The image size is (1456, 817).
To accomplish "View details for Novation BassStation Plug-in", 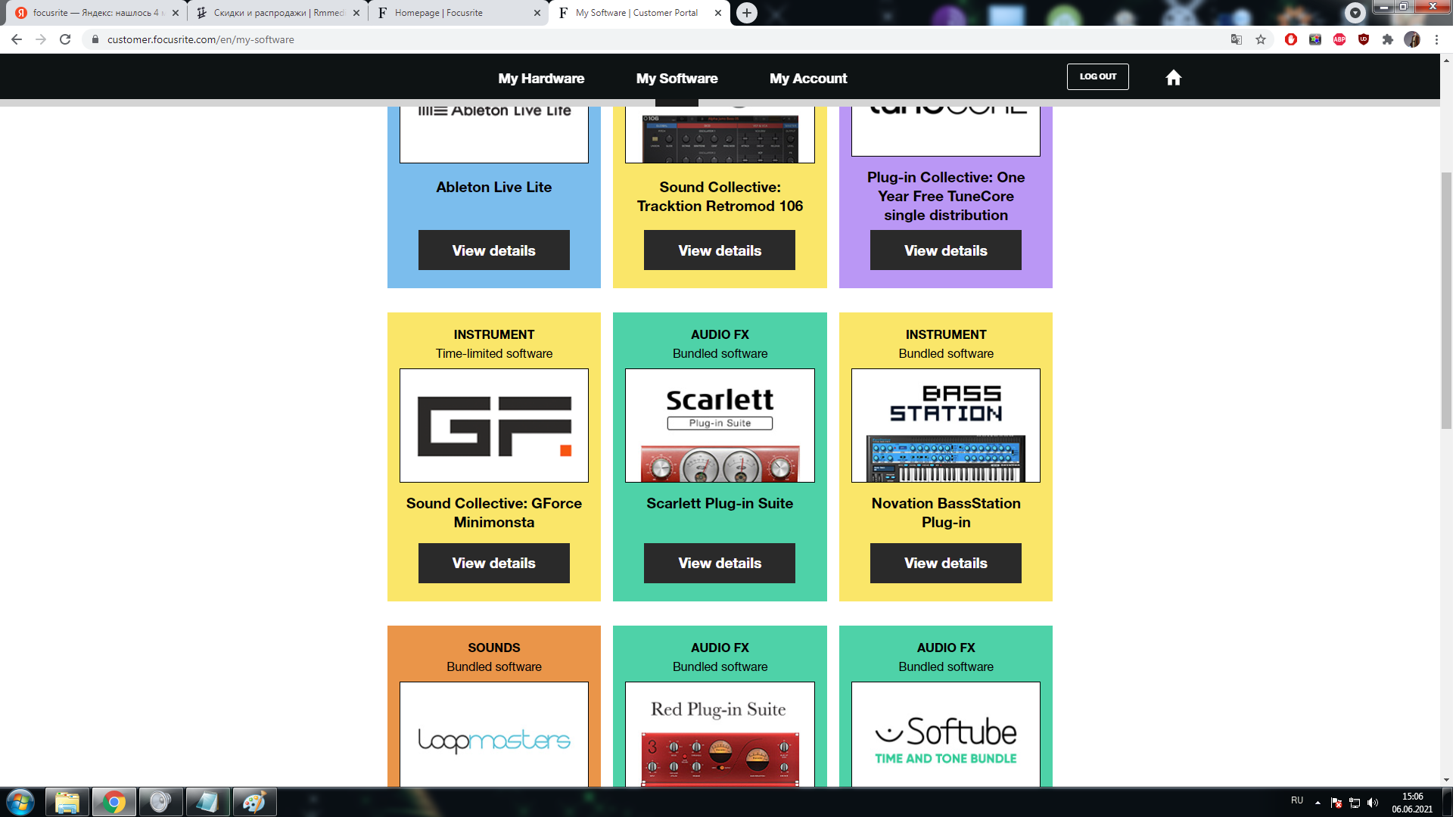I will [x=947, y=564].
